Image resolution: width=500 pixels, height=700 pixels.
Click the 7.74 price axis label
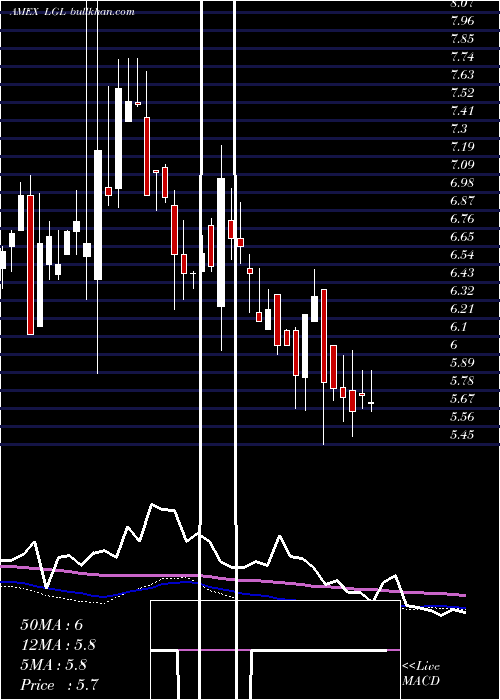click(462, 57)
